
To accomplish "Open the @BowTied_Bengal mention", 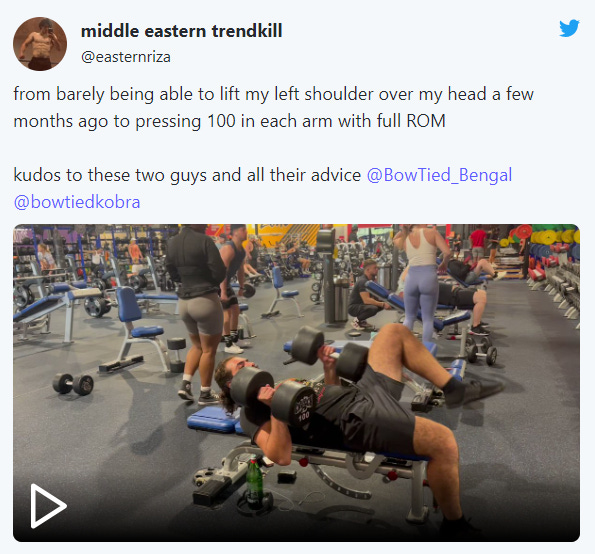I will (x=439, y=175).
